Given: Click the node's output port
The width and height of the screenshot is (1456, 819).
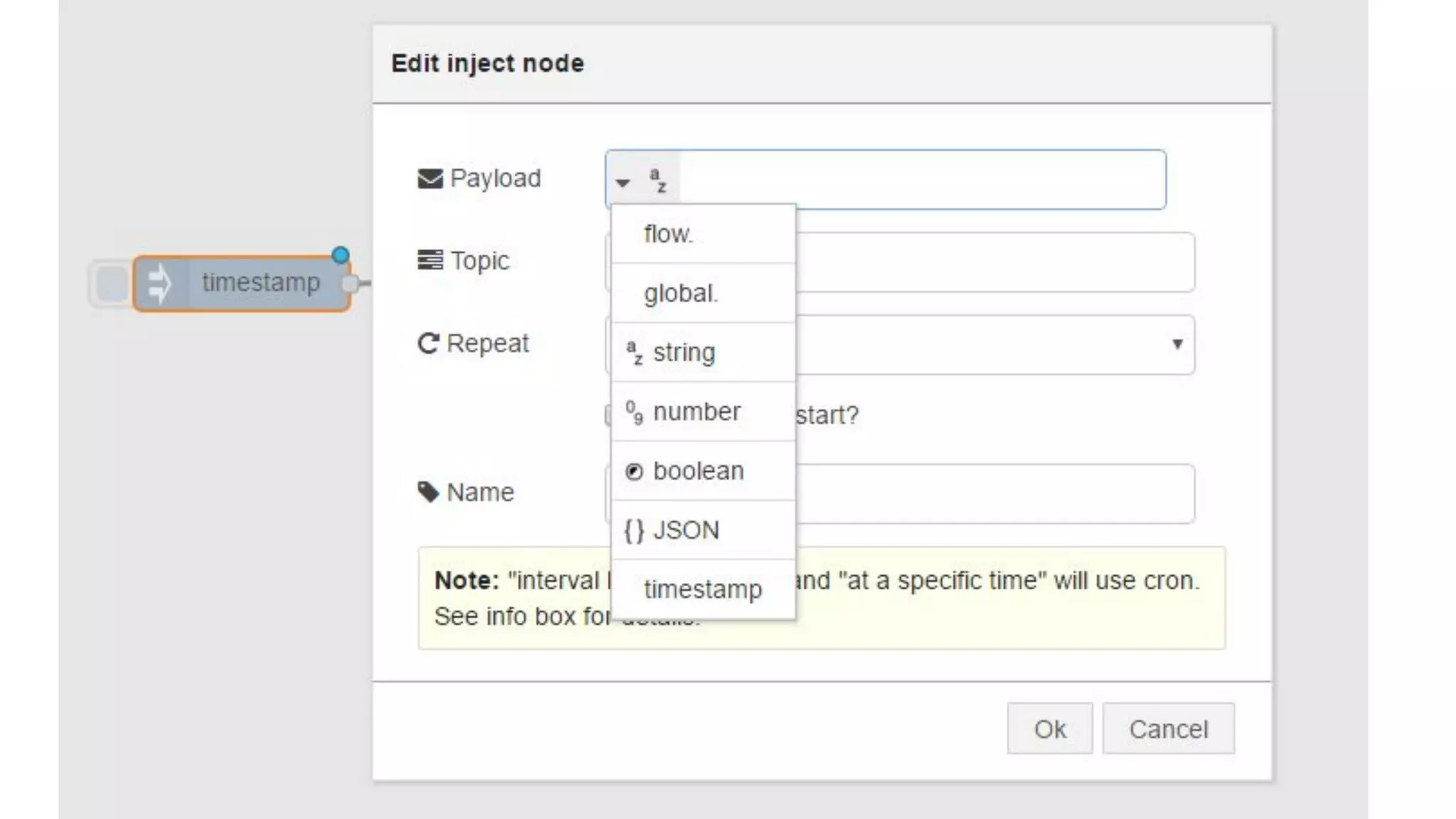Looking at the screenshot, I should [350, 284].
